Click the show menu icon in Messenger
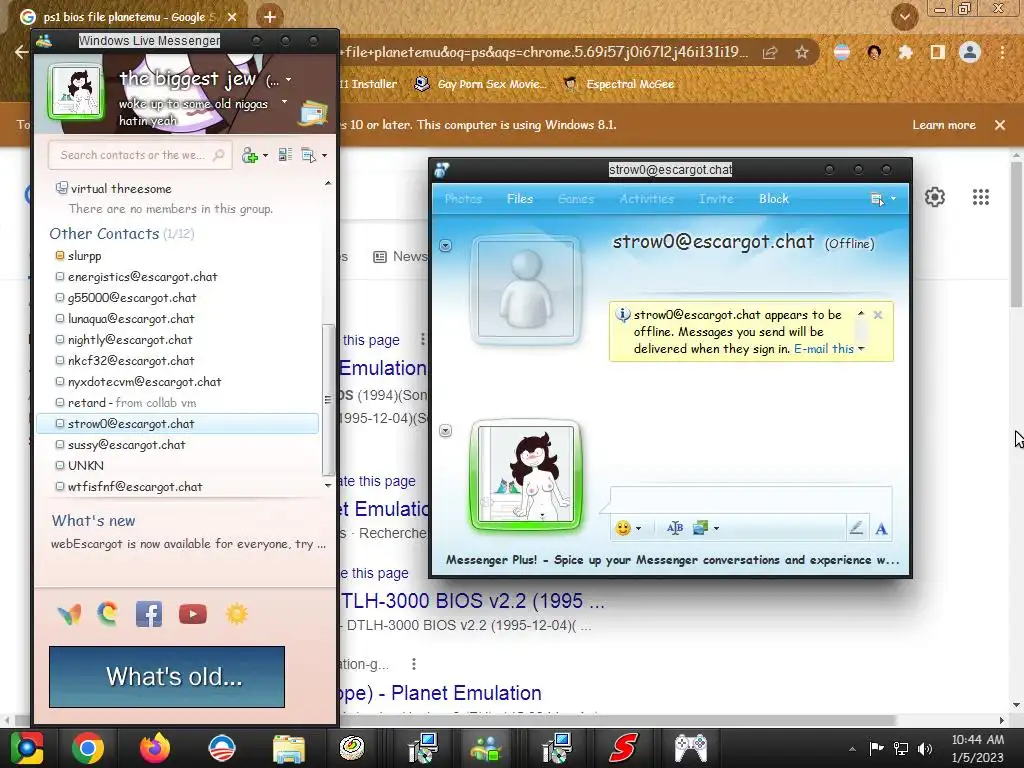The width and height of the screenshot is (1024, 768). tap(308, 155)
